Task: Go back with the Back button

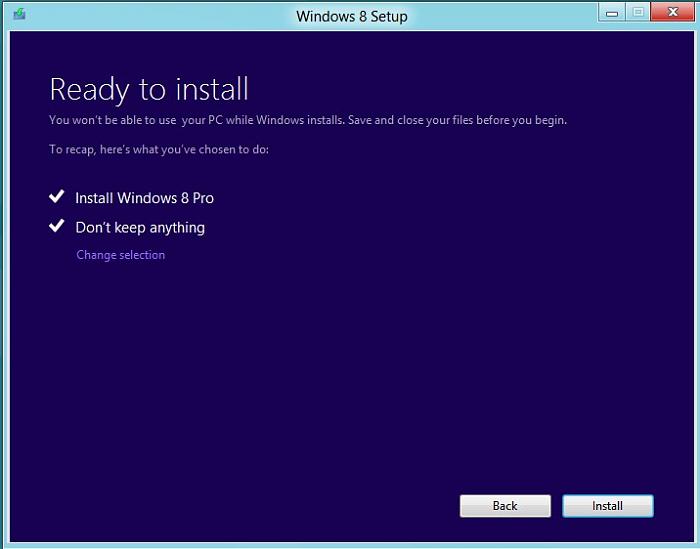Action: point(505,506)
